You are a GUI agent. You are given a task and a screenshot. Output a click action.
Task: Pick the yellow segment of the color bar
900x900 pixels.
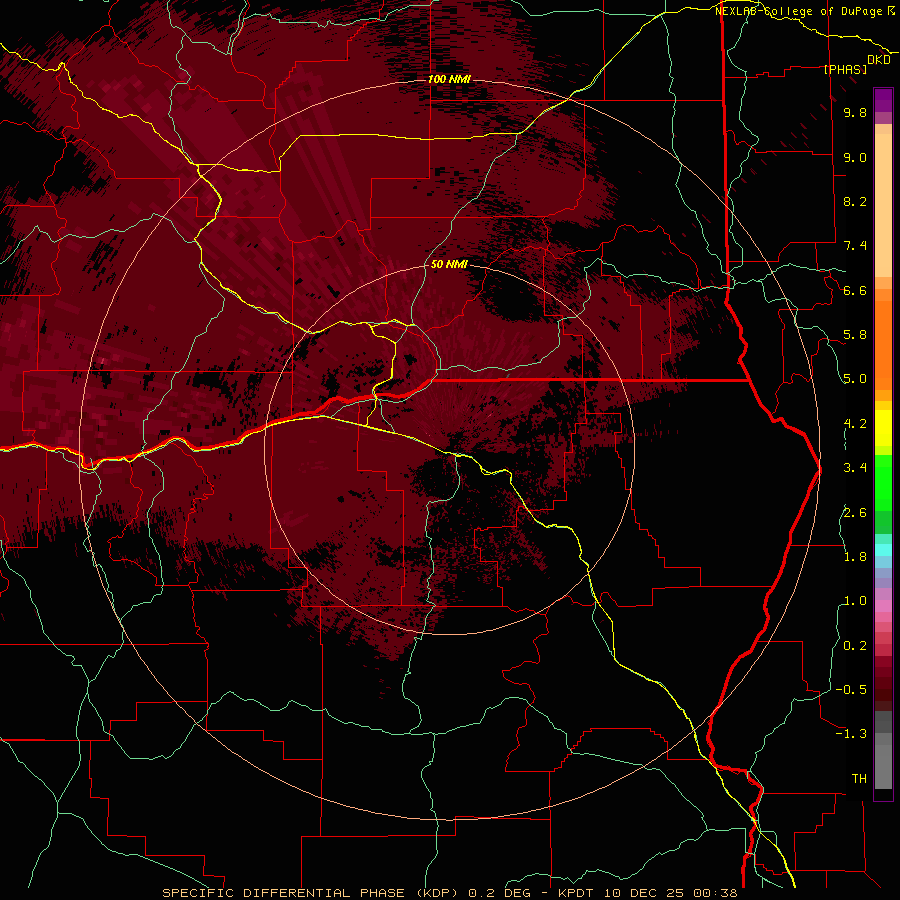point(883,428)
